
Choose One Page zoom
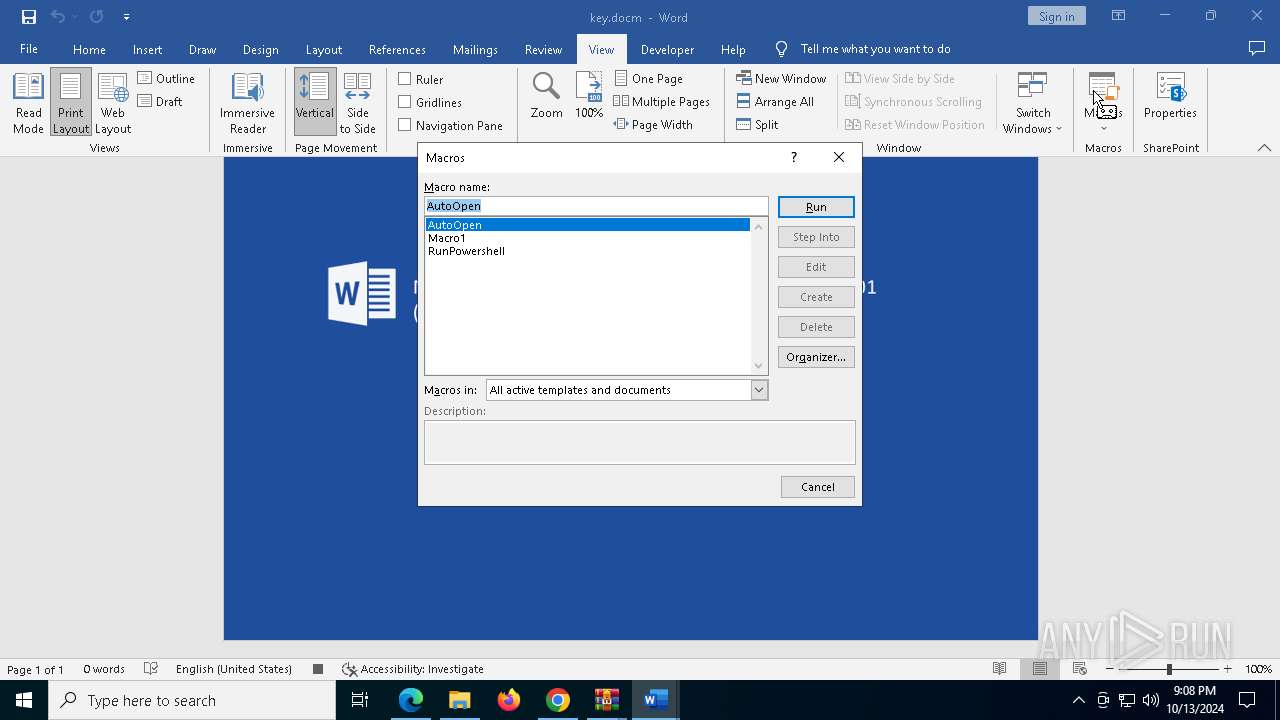pos(648,78)
